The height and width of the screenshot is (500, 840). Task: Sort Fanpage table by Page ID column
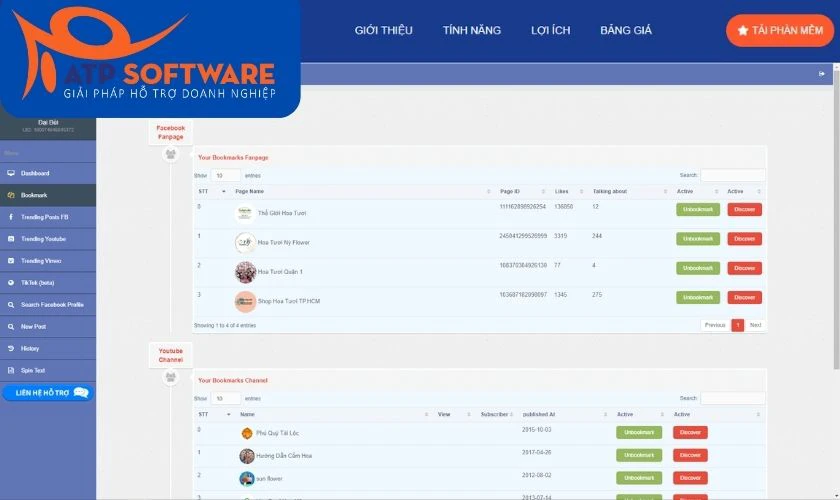pos(522,191)
